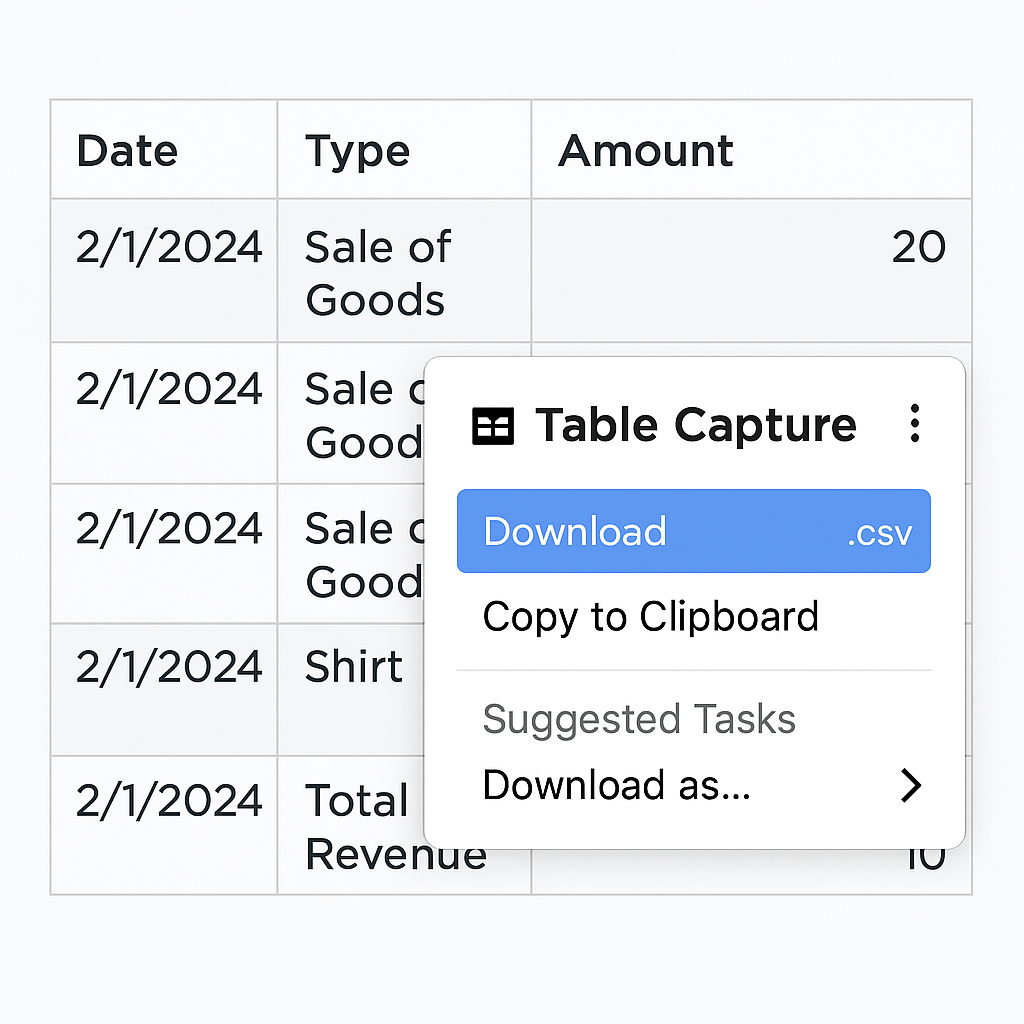The width and height of the screenshot is (1024, 1024).
Task: Select the Amount column header
Action: coord(646,151)
